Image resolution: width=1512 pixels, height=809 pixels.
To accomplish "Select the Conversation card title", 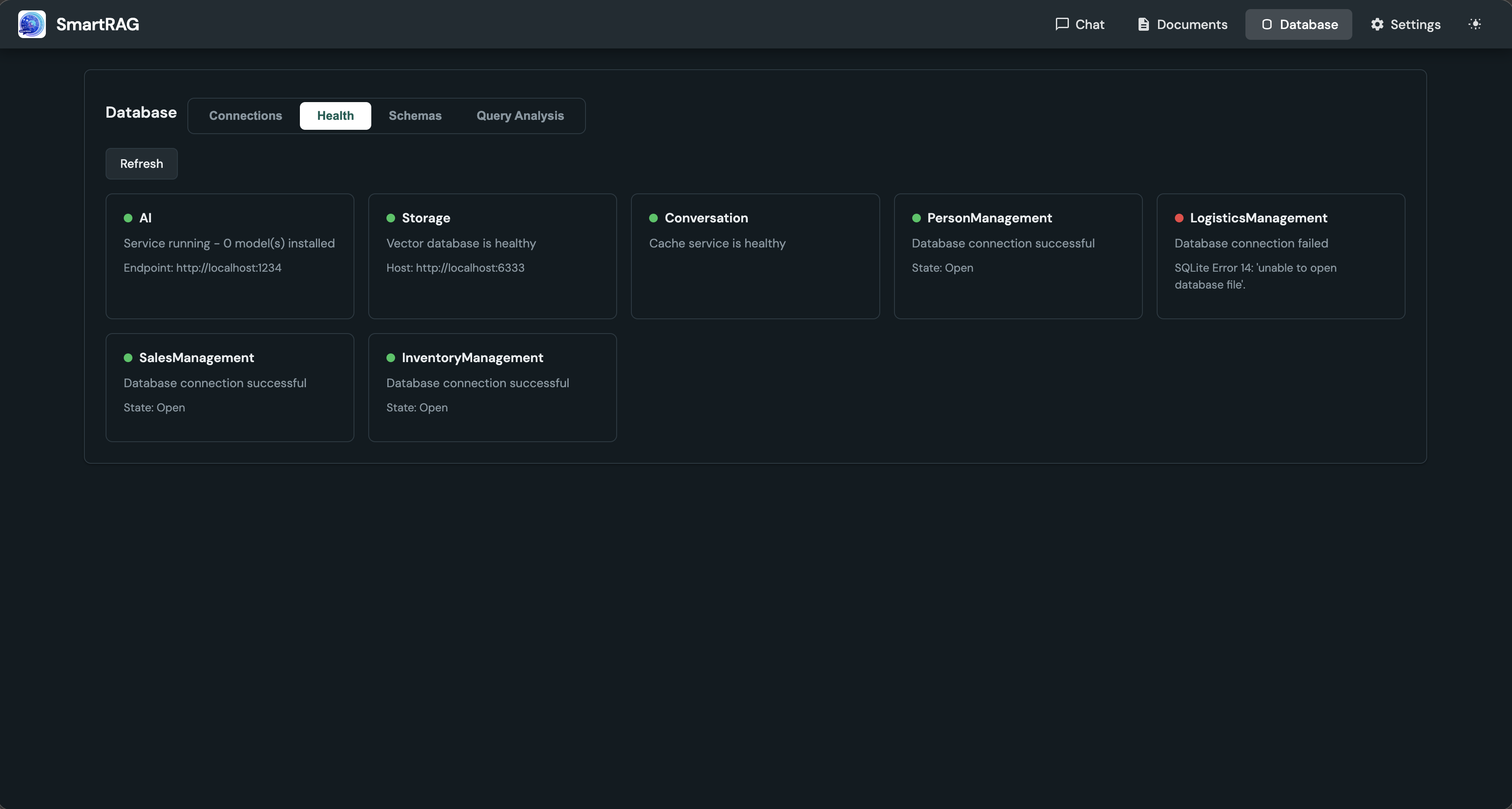I will pos(706,218).
